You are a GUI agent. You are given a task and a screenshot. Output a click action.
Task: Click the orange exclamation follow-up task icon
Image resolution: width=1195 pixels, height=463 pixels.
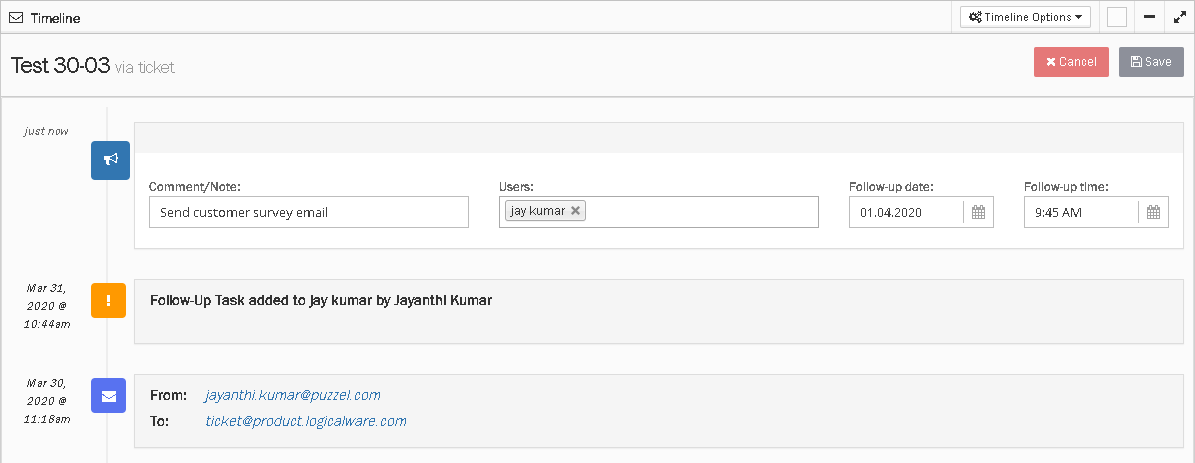point(108,300)
